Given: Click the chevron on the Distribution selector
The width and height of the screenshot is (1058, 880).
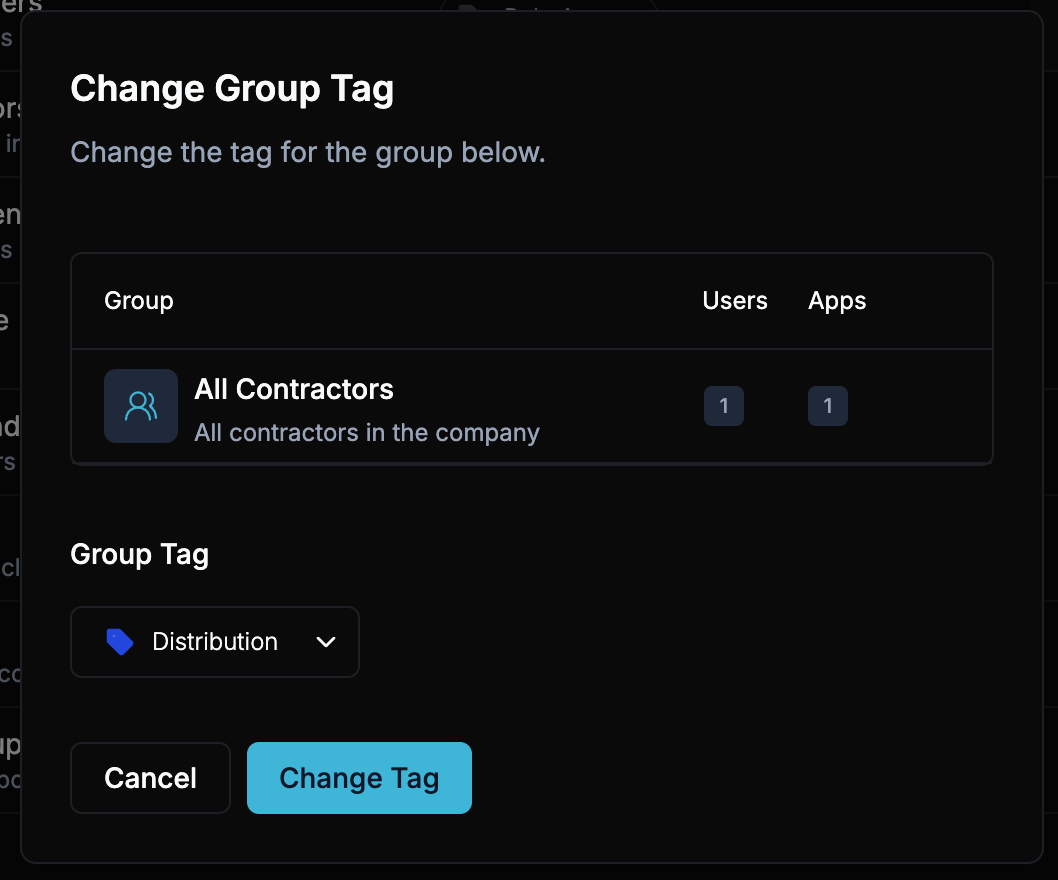Looking at the screenshot, I should 325,642.
